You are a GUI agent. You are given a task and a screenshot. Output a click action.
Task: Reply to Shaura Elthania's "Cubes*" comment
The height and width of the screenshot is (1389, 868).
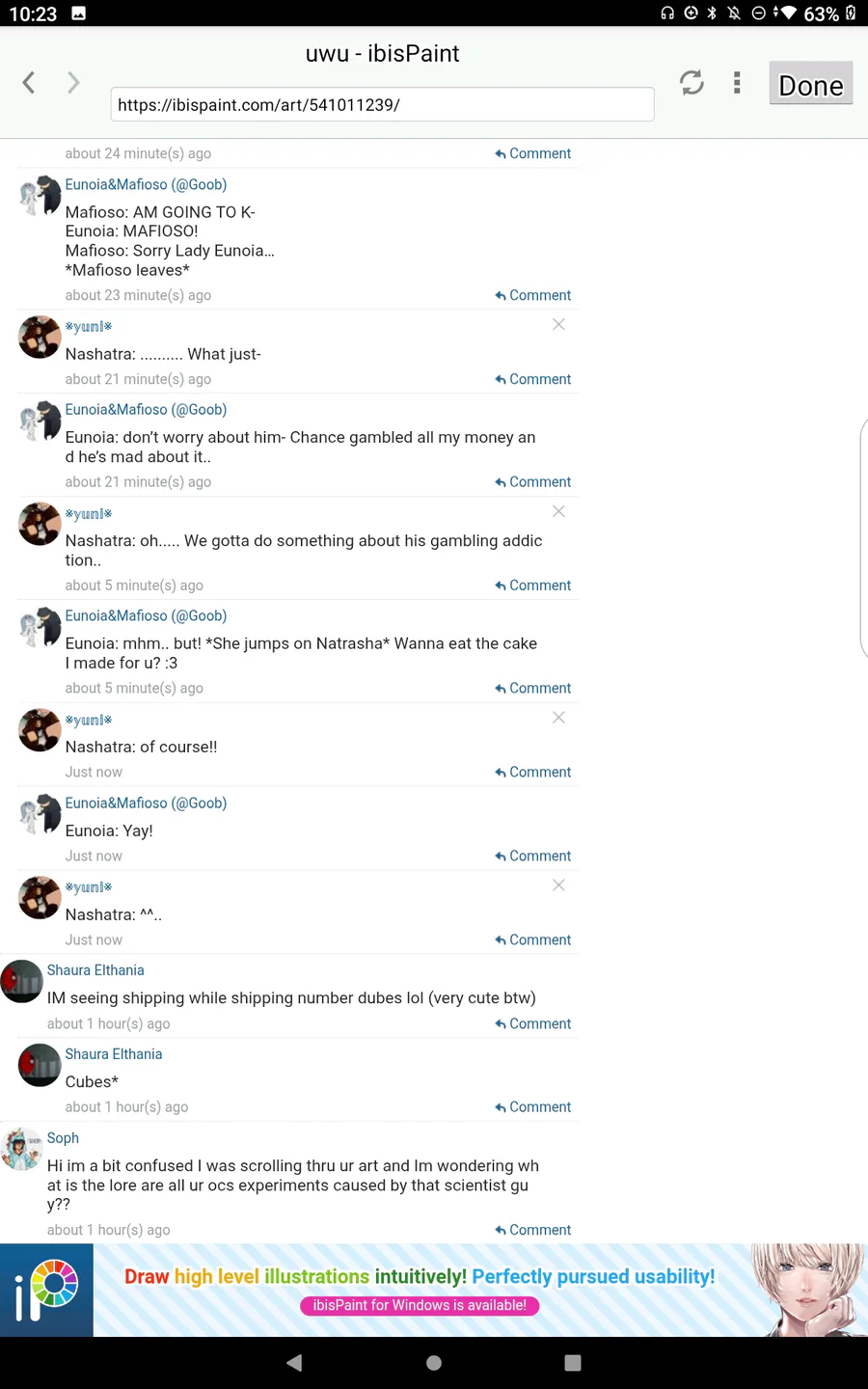(533, 1107)
